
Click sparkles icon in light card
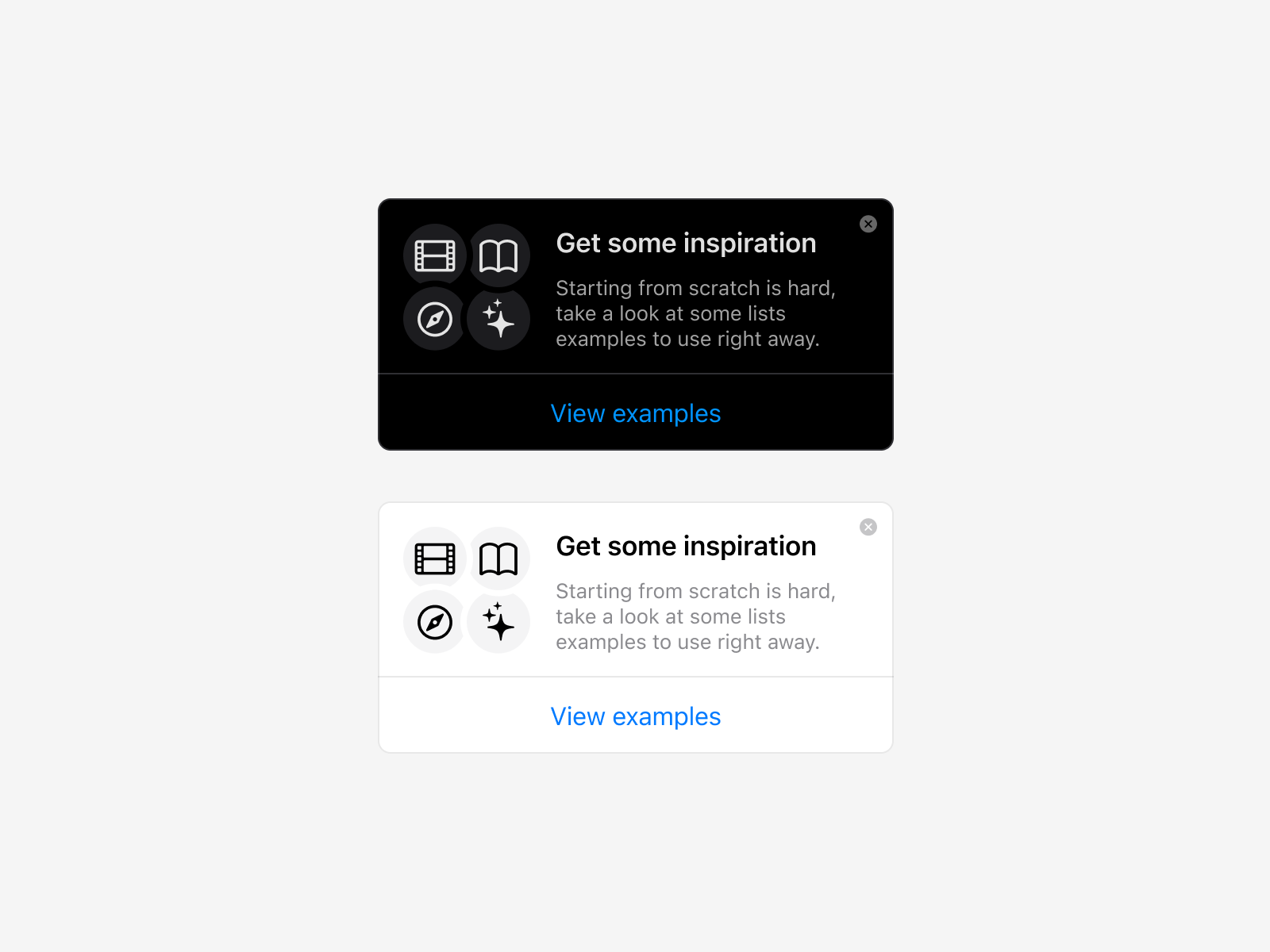click(498, 622)
